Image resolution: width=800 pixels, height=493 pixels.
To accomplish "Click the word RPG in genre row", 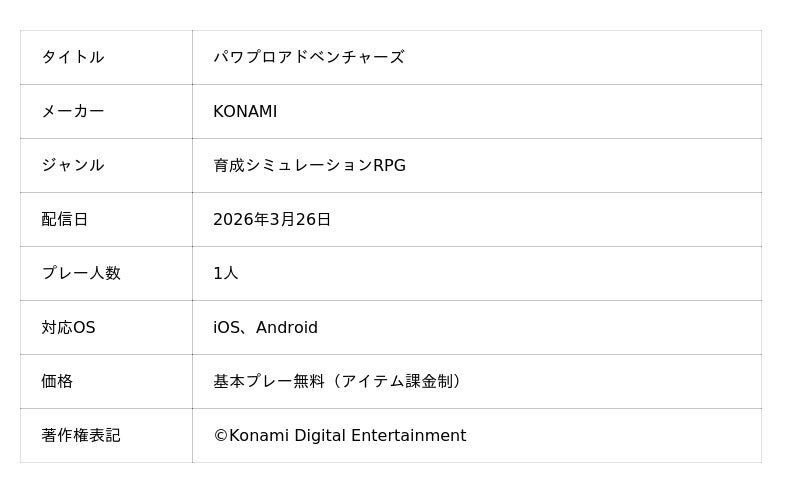I will tap(389, 165).
